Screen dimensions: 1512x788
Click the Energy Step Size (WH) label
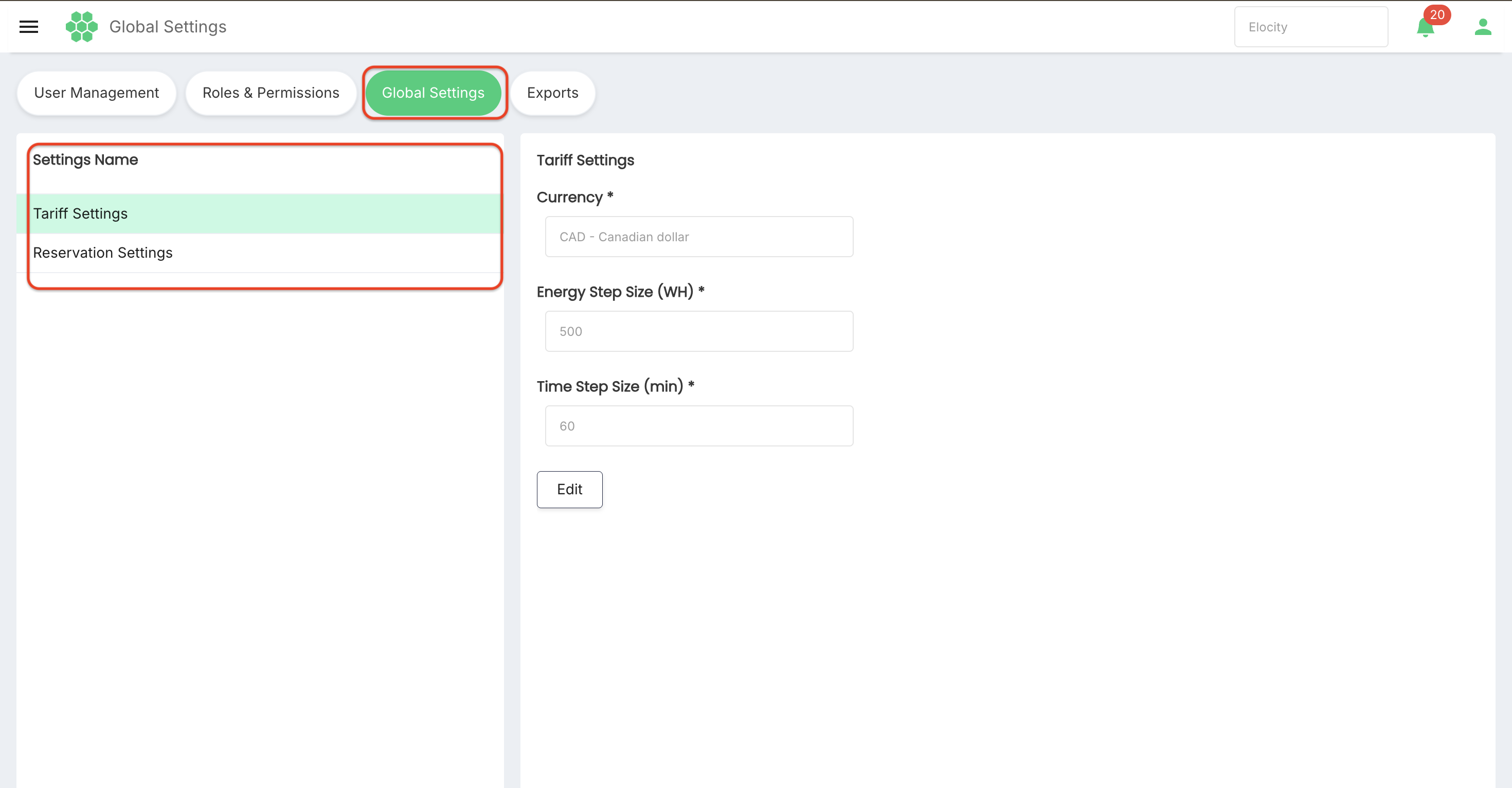click(x=620, y=292)
